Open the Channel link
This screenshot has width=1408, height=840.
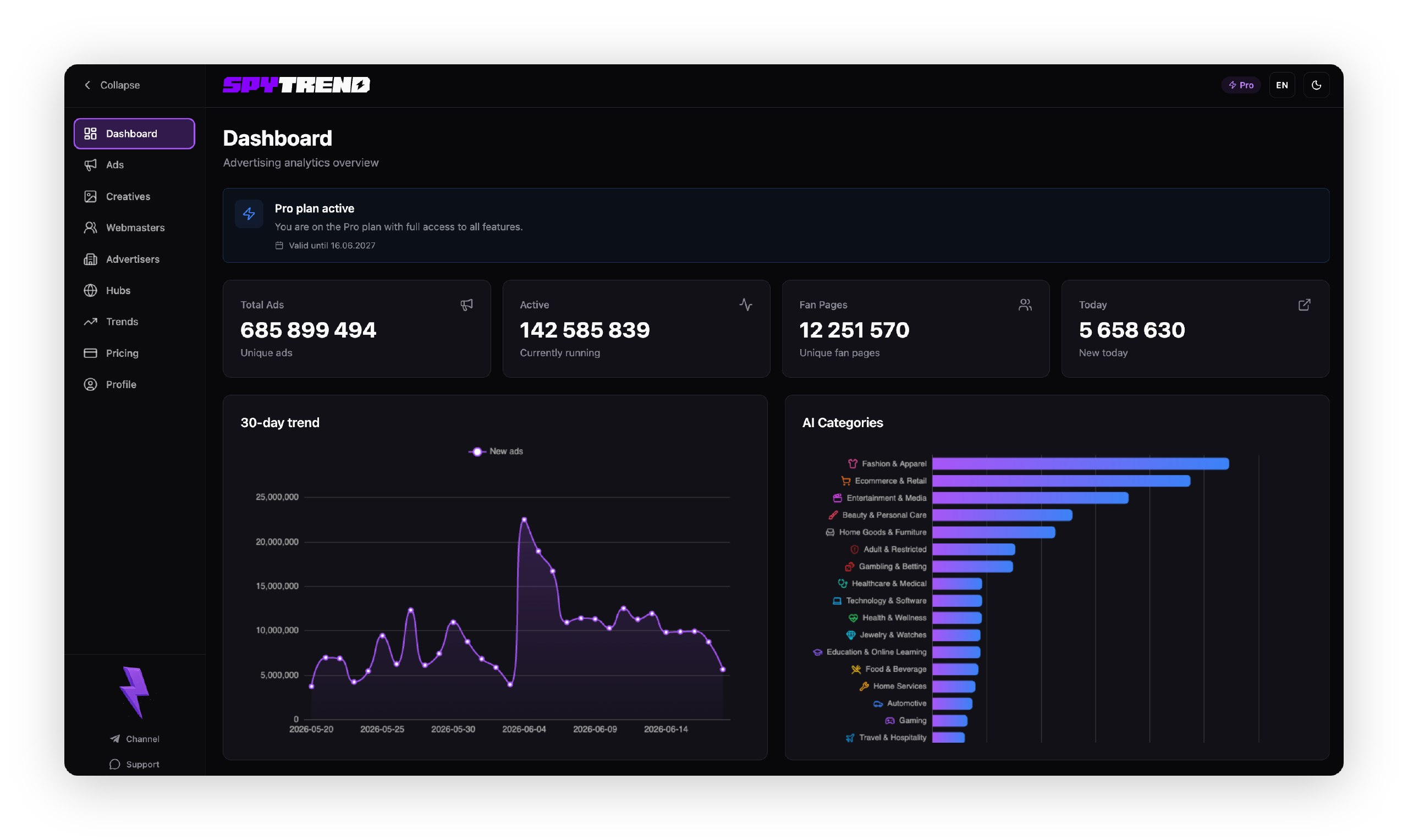(134, 739)
